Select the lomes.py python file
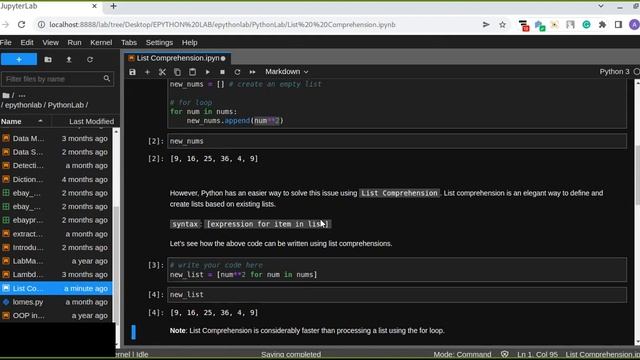This screenshot has width=640, height=360. 56,302
